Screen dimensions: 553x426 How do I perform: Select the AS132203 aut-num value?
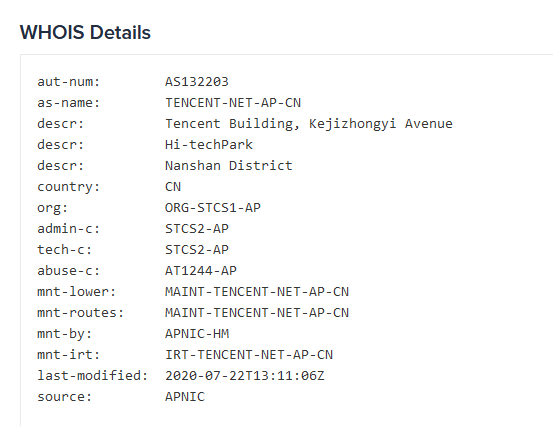197,82
